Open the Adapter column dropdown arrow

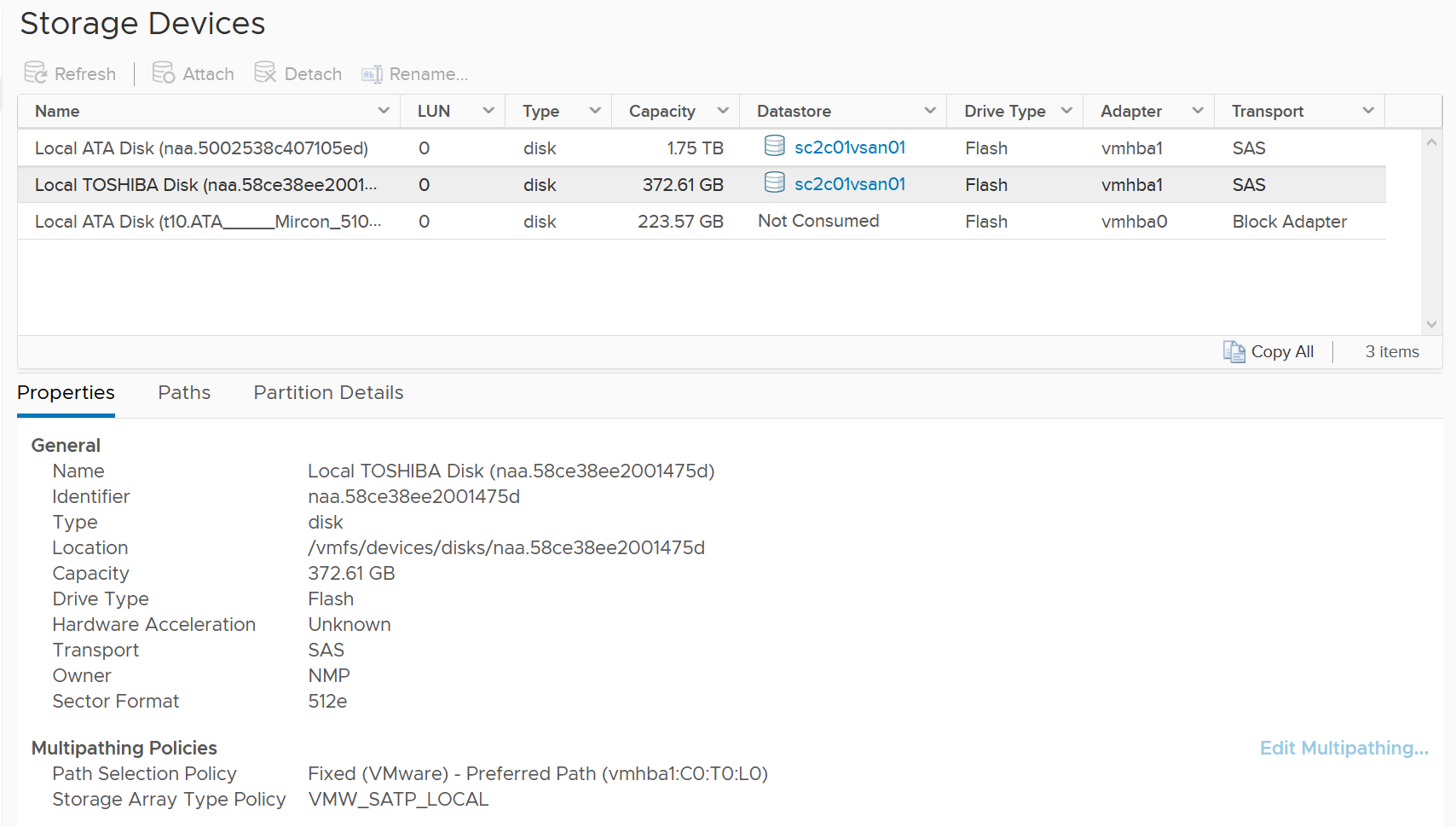[x=1198, y=111]
